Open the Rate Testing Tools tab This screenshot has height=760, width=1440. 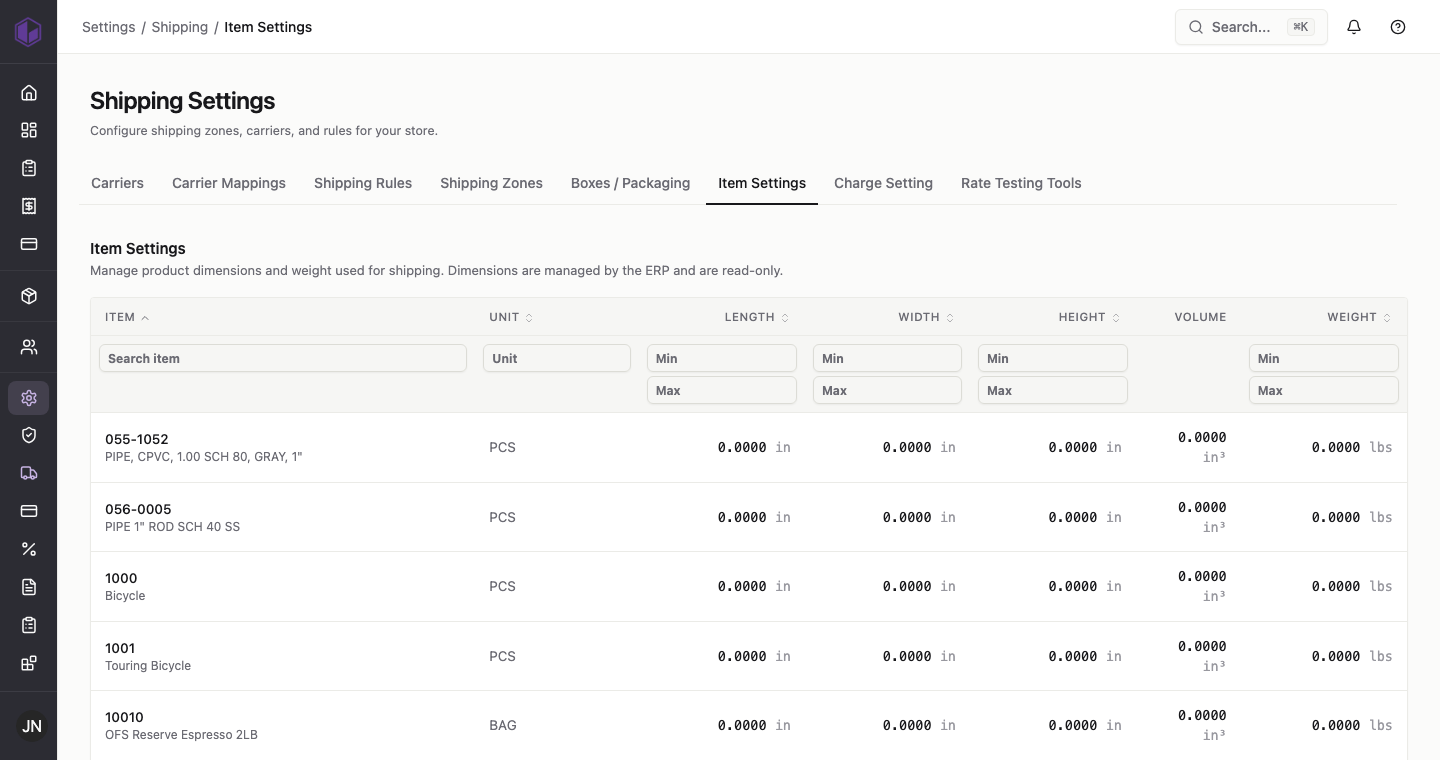pos(1021,183)
